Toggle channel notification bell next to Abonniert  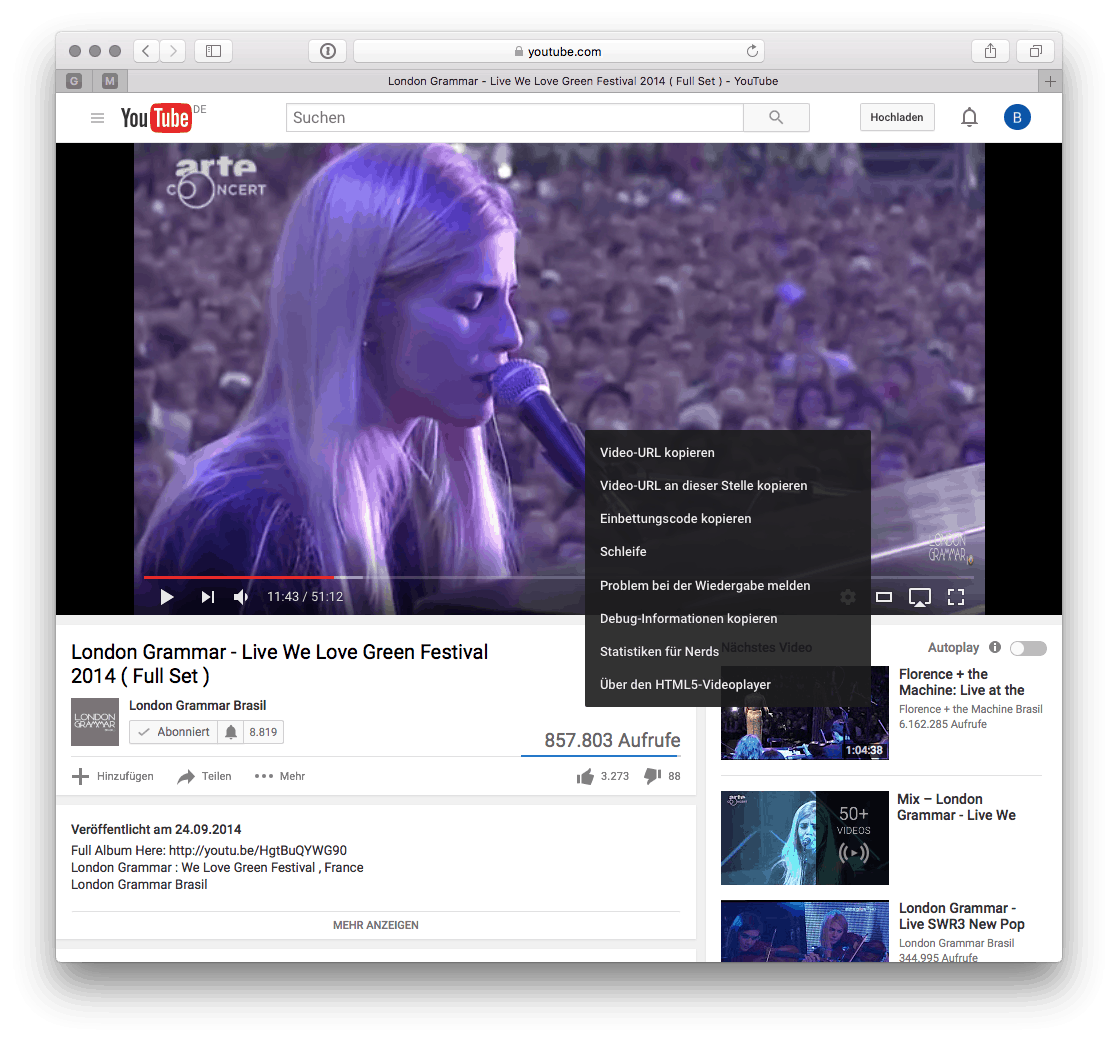click(x=231, y=732)
